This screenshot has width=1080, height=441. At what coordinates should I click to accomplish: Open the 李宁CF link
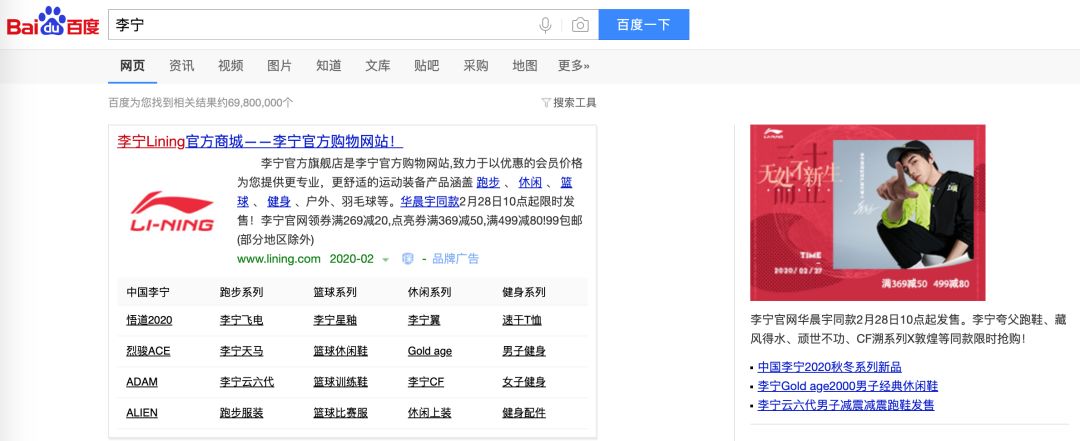426,382
